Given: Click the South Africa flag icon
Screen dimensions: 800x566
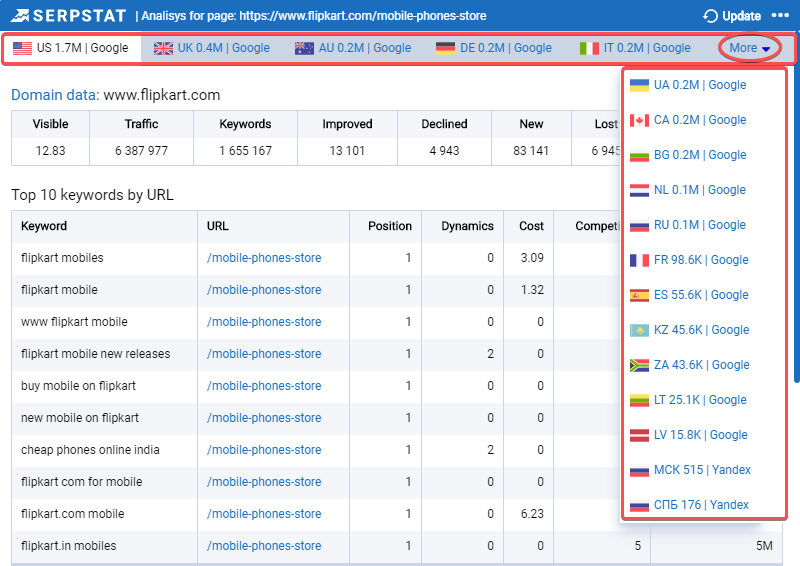Looking at the screenshot, I should pos(639,365).
